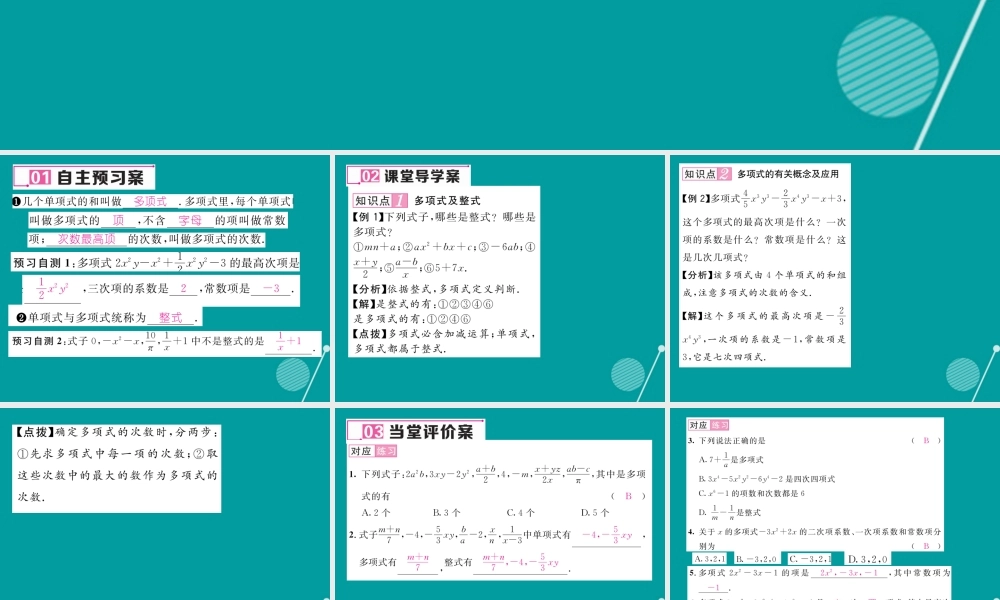
Task: Click the 预习自测 2 label
Action: pyautogui.click(x=38, y=341)
